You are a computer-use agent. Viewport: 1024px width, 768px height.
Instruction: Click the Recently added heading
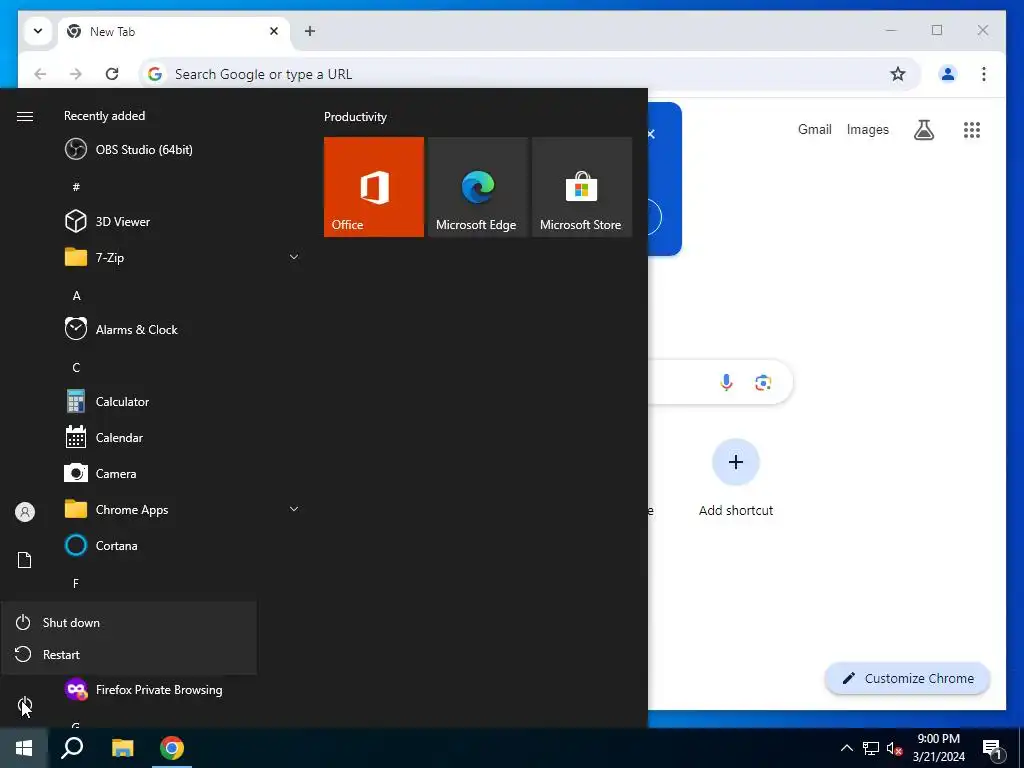click(x=104, y=116)
